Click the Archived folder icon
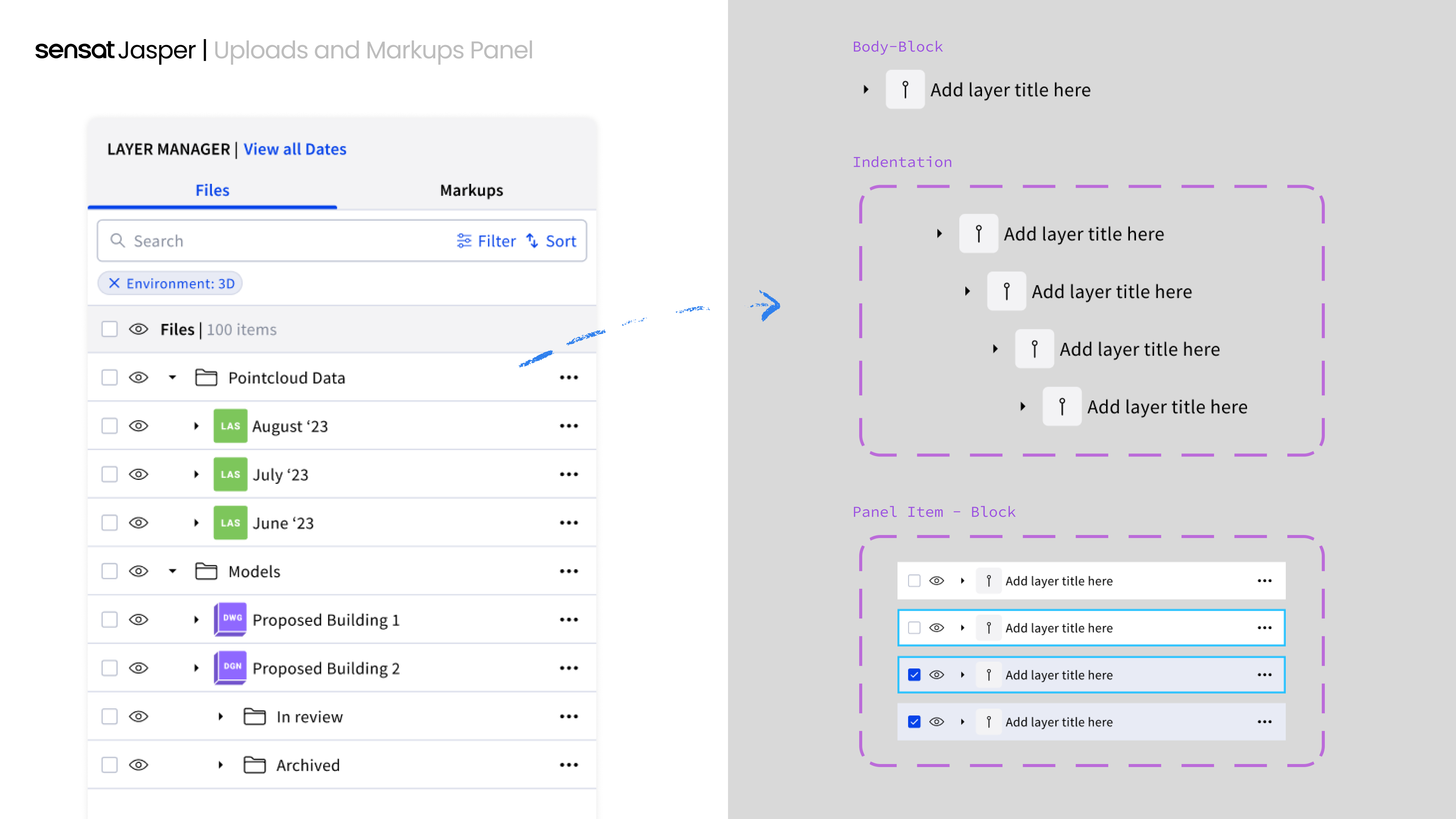 click(x=254, y=765)
